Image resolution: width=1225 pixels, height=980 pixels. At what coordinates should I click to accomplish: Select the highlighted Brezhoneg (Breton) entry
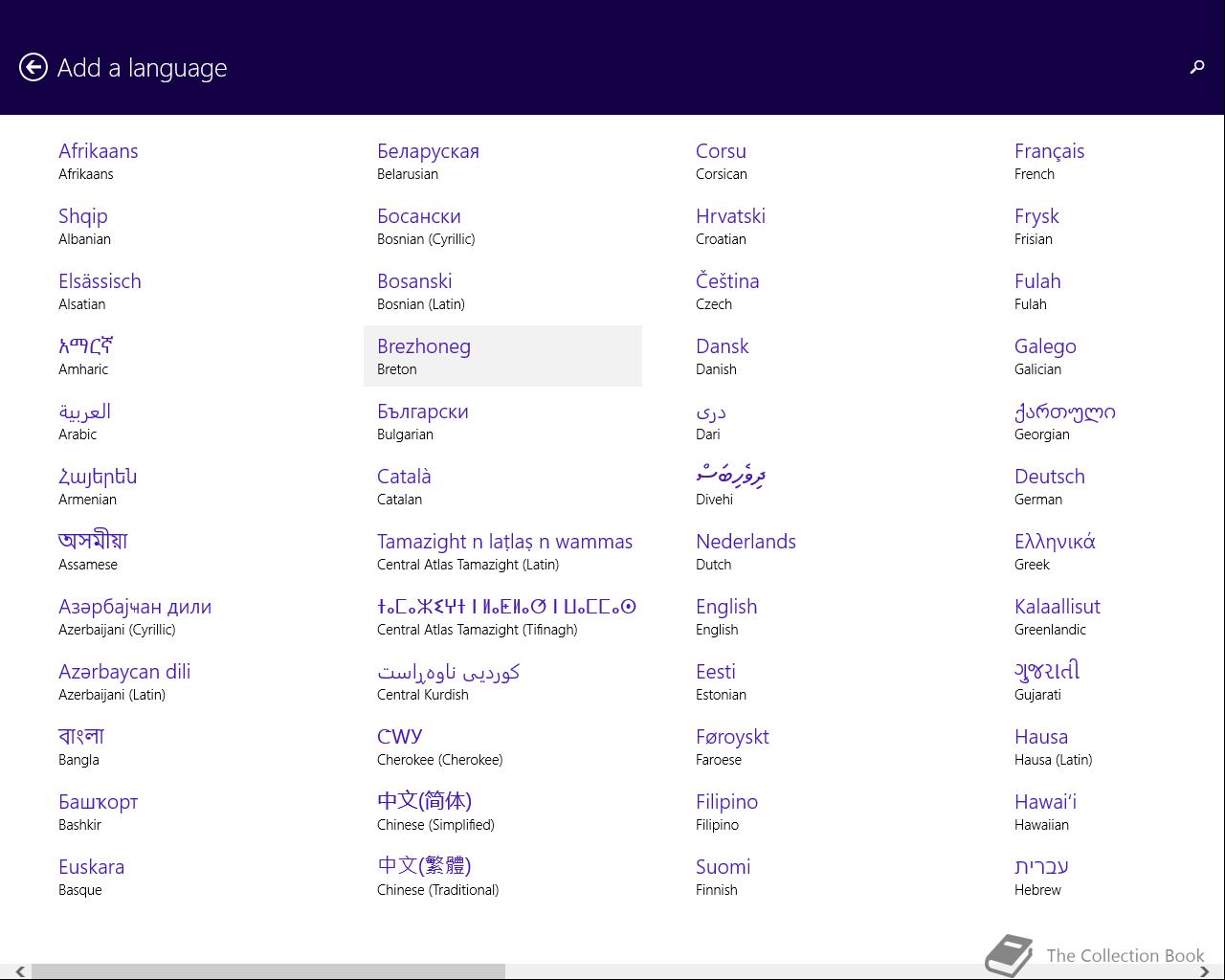[x=502, y=356]
